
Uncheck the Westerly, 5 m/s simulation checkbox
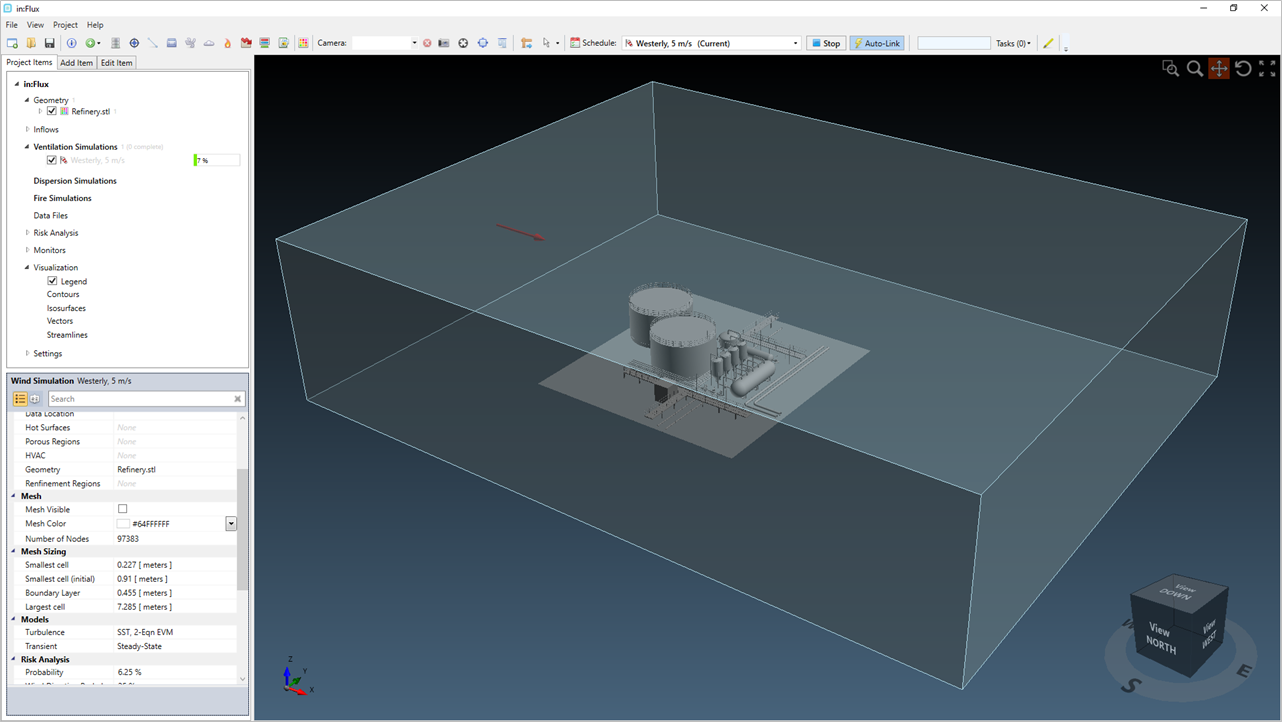click(x=52, y=160)
